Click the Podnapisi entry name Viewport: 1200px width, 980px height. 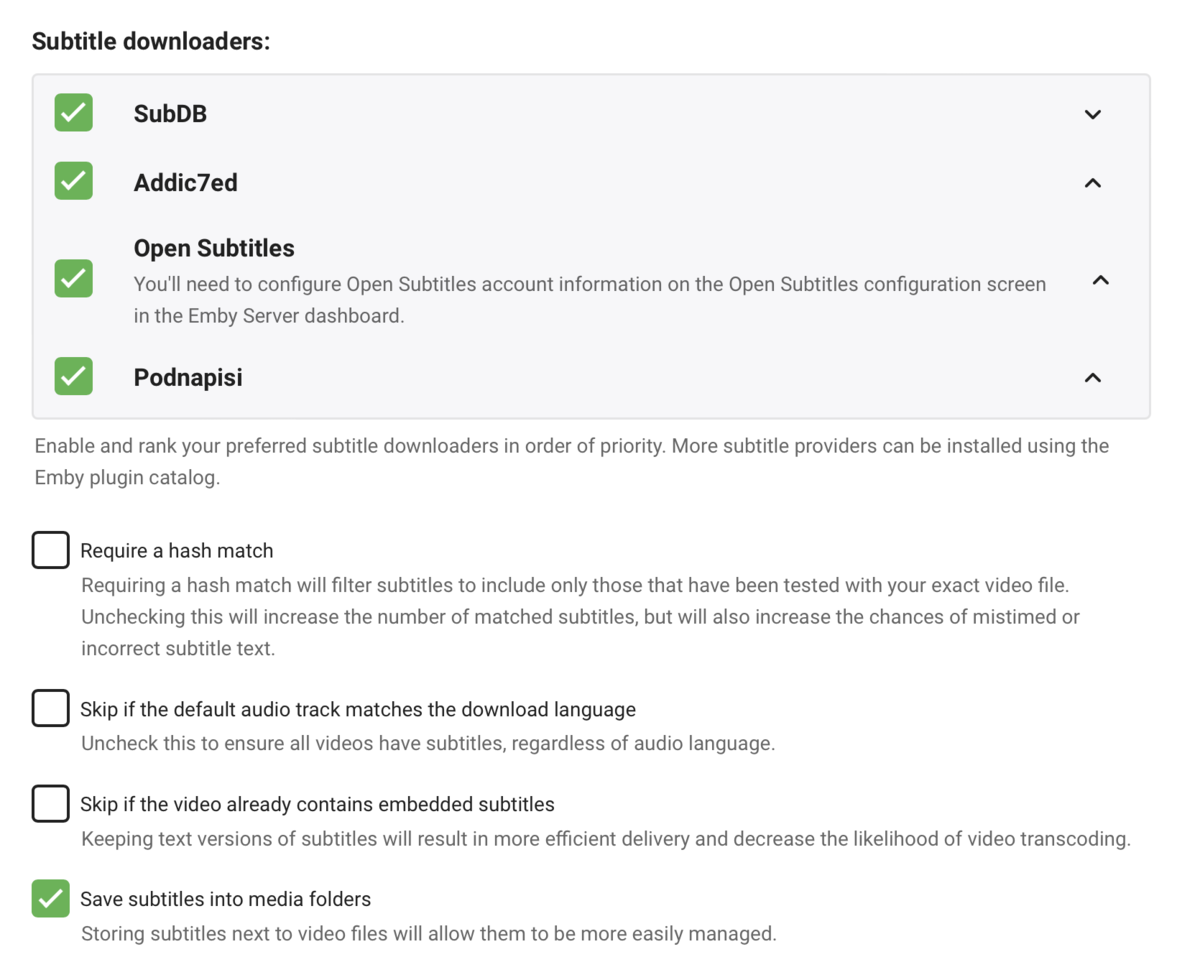coord(188,378)
